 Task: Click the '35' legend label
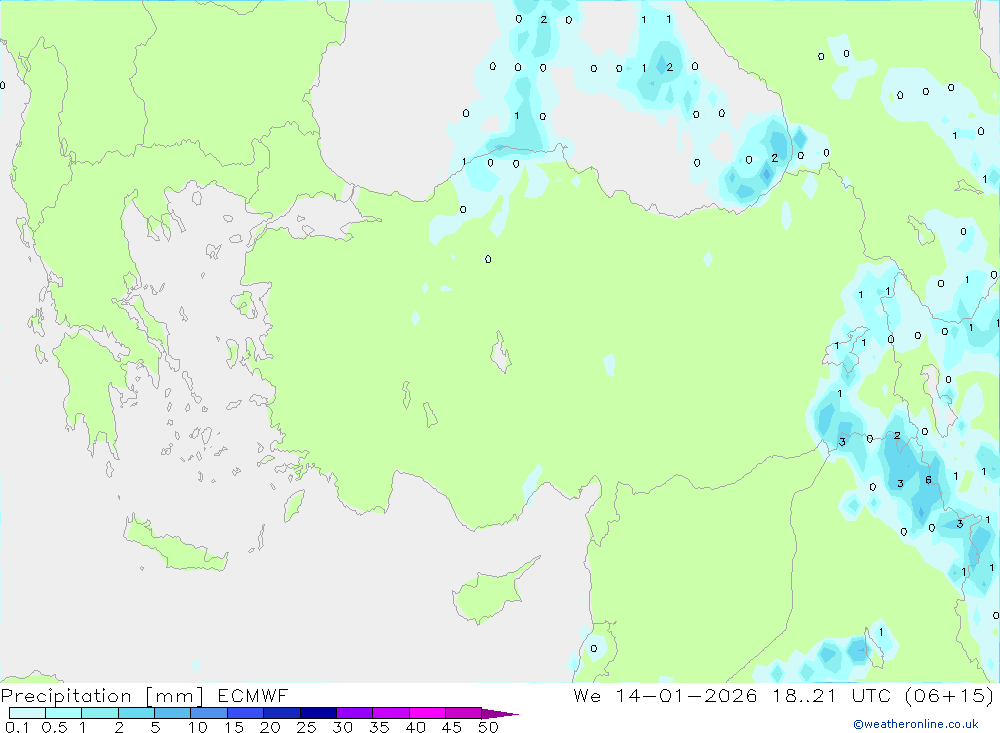tap(379, 727)
